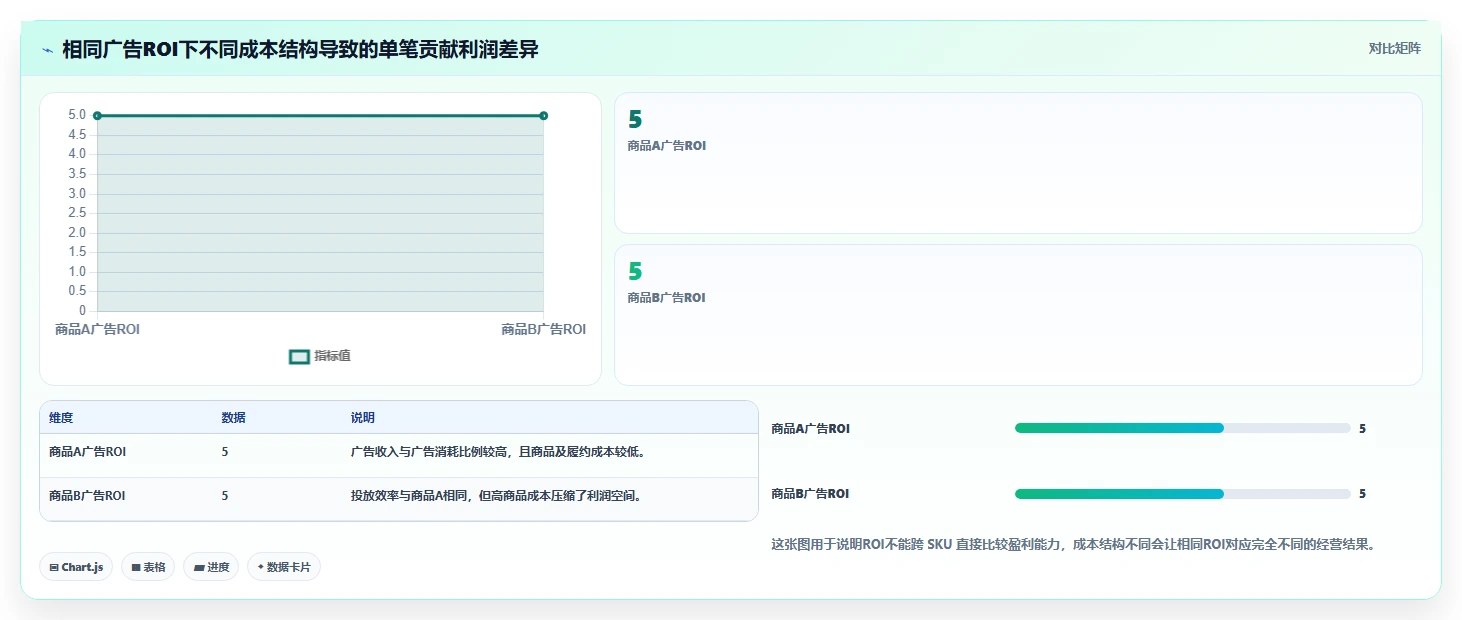1462x620 pixels.
Task: Click the 数据卡片 tag
Action: [x=284, y=567]
